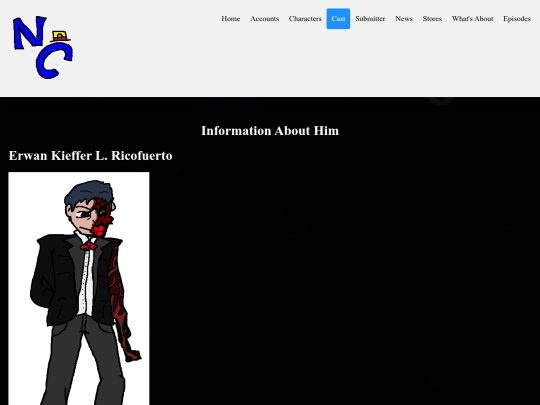Navigate to News
The width and height of the screenshot is (540, 405).
coord(404,19)
